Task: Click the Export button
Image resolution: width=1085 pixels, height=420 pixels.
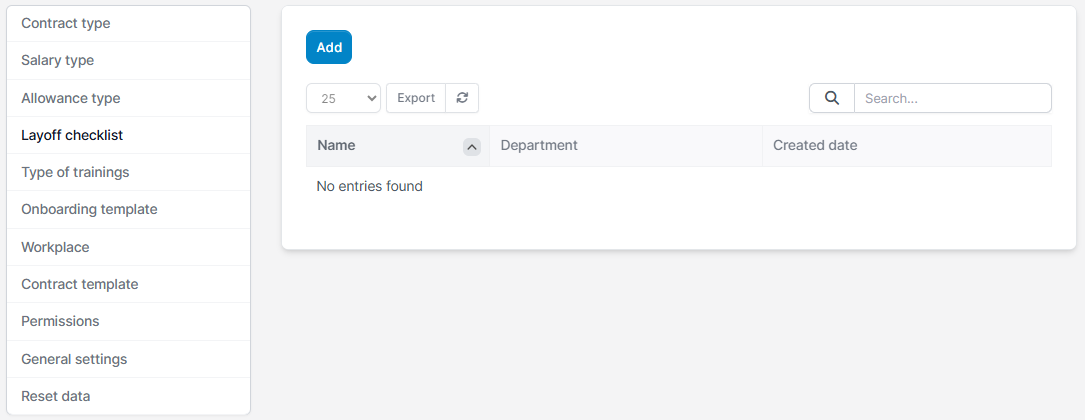Action: [416, 98]
